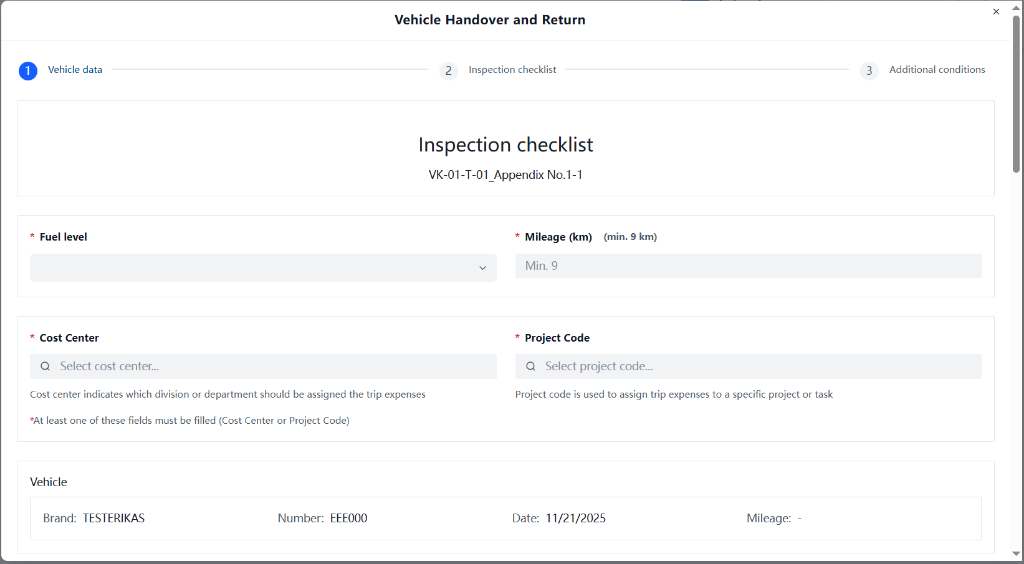1024x564 pixels.
Task: Click the cost center description text
Action: click(228, 394)
